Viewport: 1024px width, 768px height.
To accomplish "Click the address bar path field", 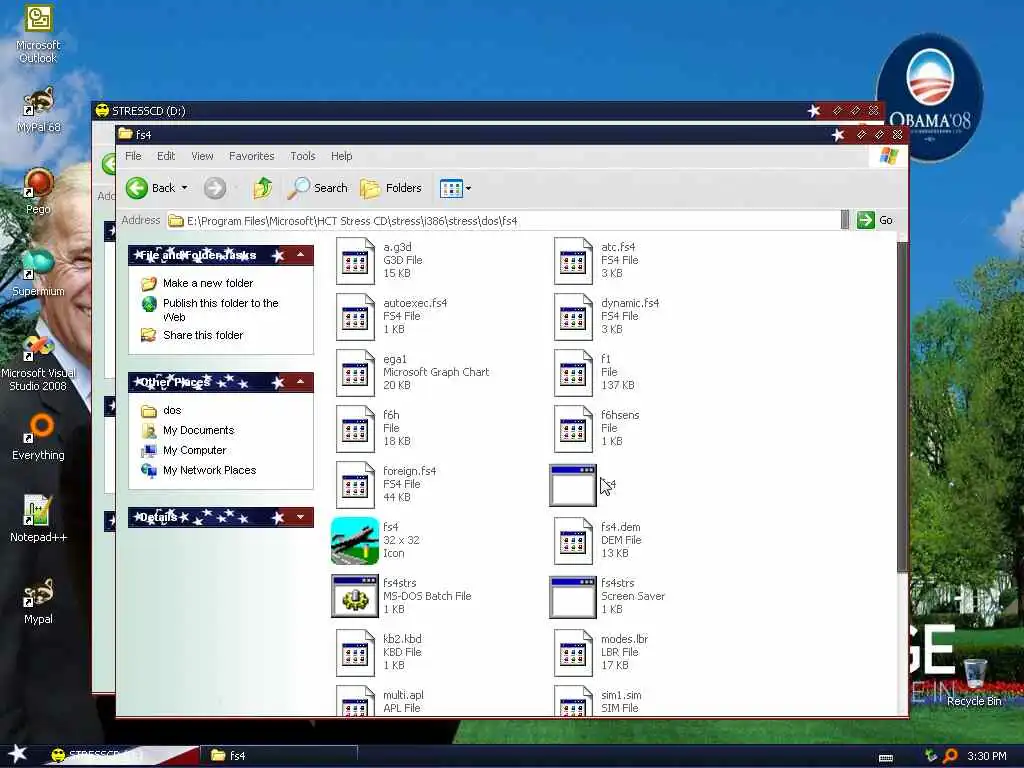I will [503, 221].
